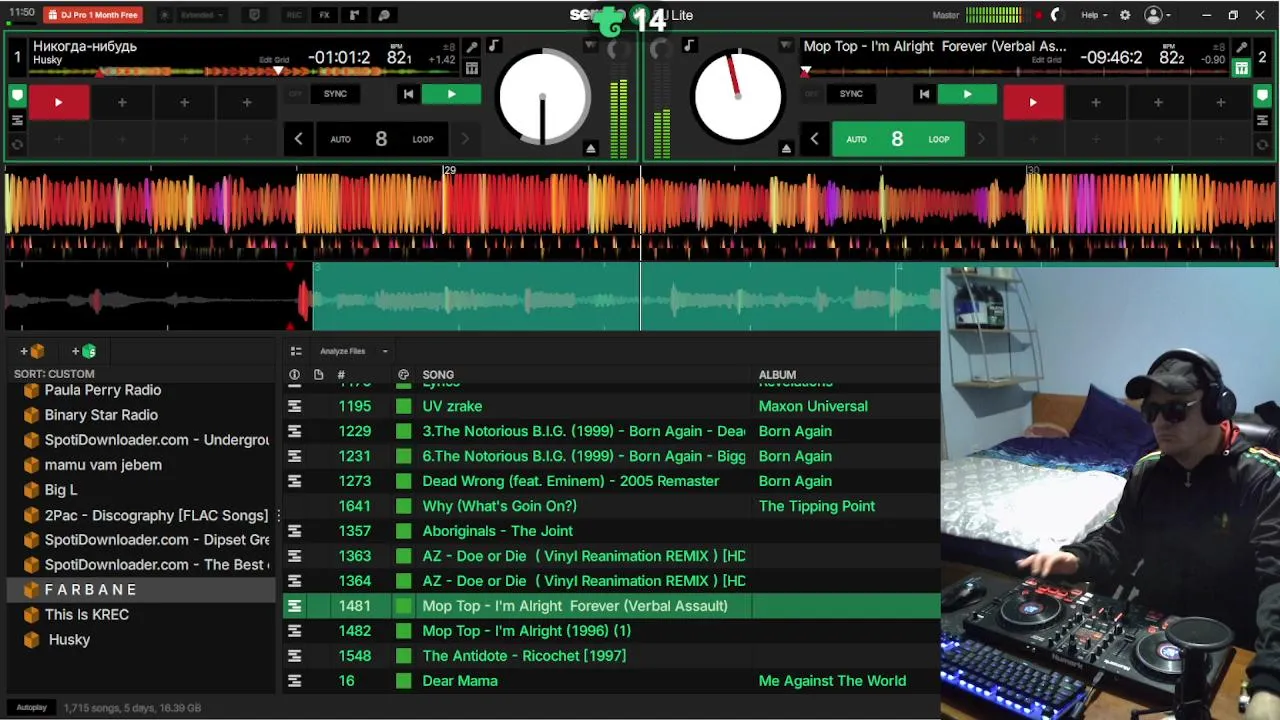Add a new crate

[31, 351]
